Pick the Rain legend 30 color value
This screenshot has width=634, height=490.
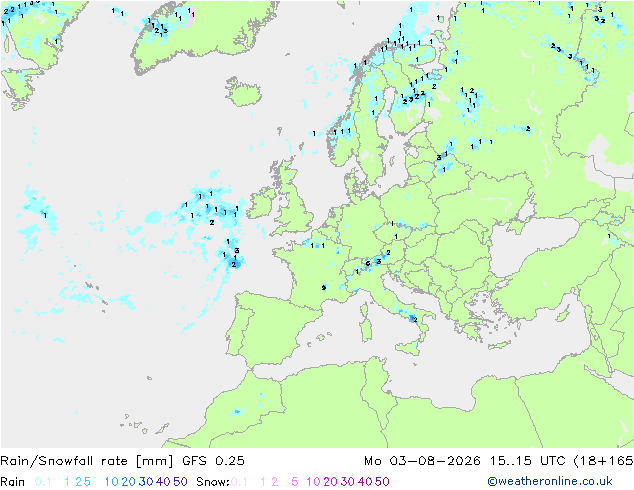click(146, 482)
